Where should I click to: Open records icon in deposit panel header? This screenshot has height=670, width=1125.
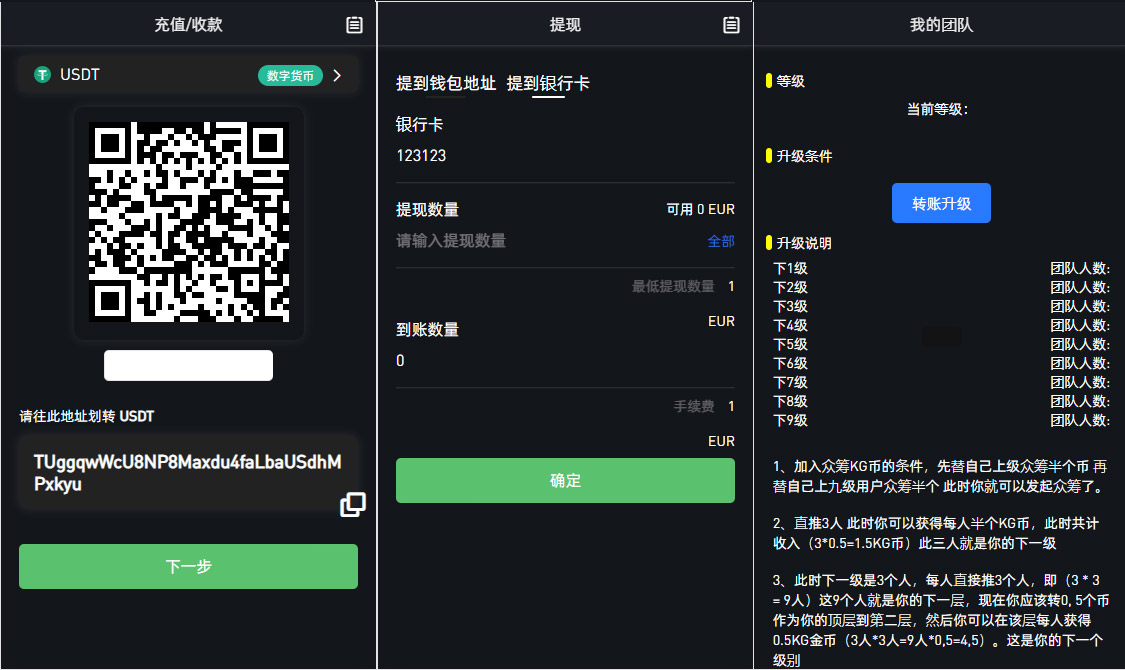click(354, 25)
